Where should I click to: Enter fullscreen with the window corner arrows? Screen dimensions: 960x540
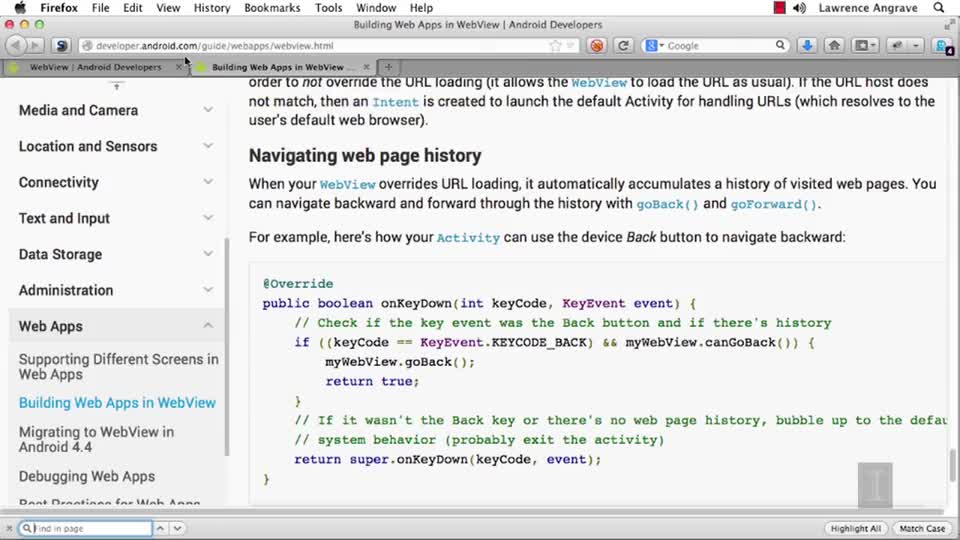950,24
